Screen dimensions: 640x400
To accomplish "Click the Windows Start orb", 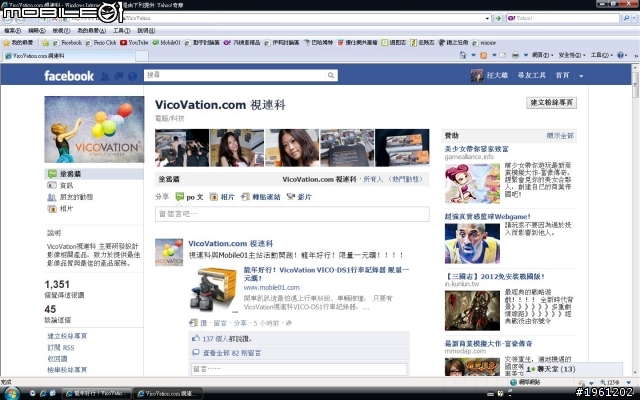I will pyautogui.click(x=11, y=393).
